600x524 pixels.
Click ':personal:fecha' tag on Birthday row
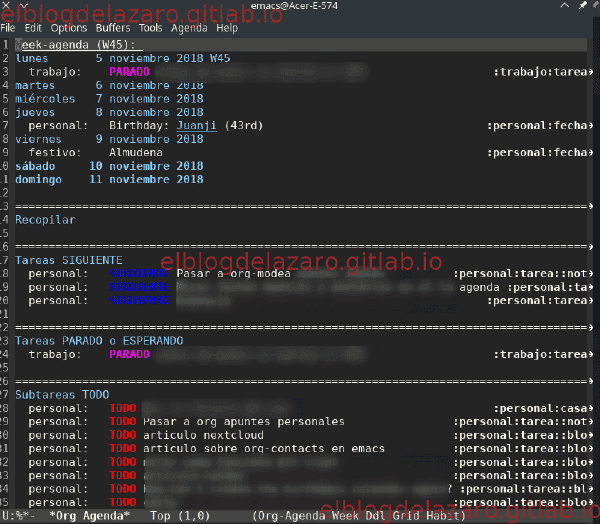(537, 126)
